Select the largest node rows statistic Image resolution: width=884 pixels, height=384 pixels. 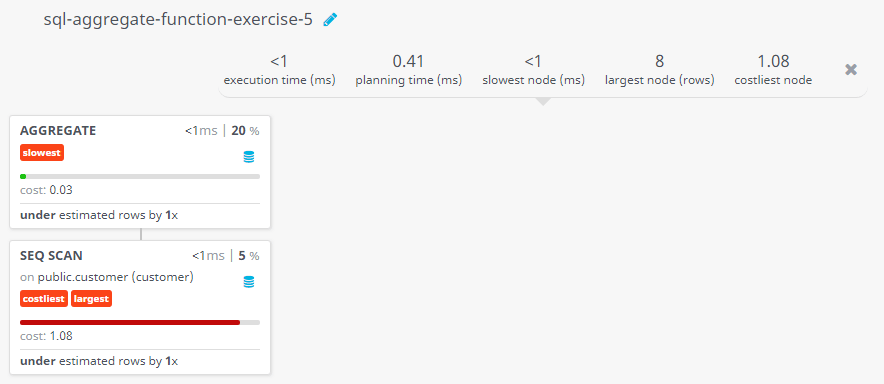tap(660, 70)
